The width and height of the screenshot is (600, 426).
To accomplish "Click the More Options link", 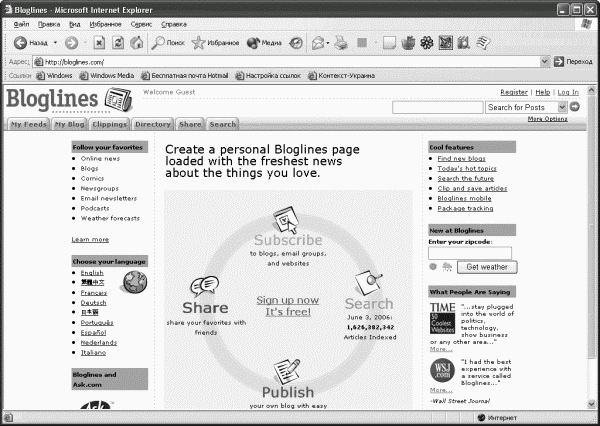I will coord(548,119).
